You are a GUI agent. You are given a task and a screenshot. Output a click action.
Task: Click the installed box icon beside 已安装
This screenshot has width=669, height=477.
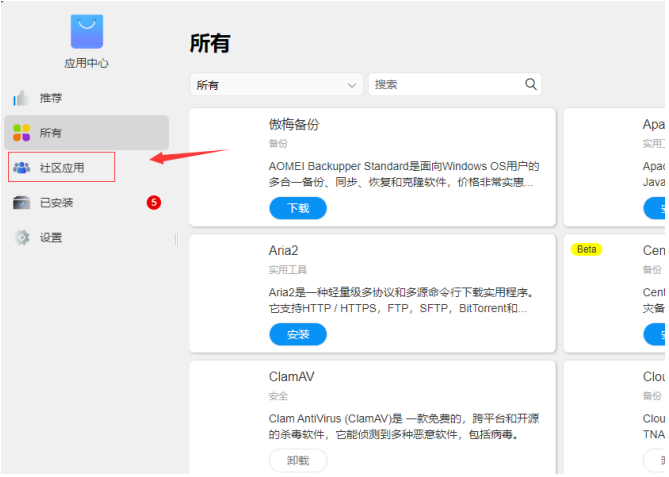21,203
